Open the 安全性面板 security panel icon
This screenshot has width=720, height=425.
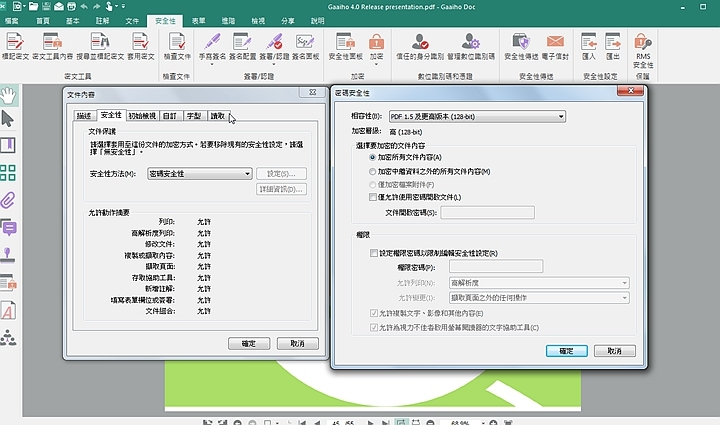[345, 42]
